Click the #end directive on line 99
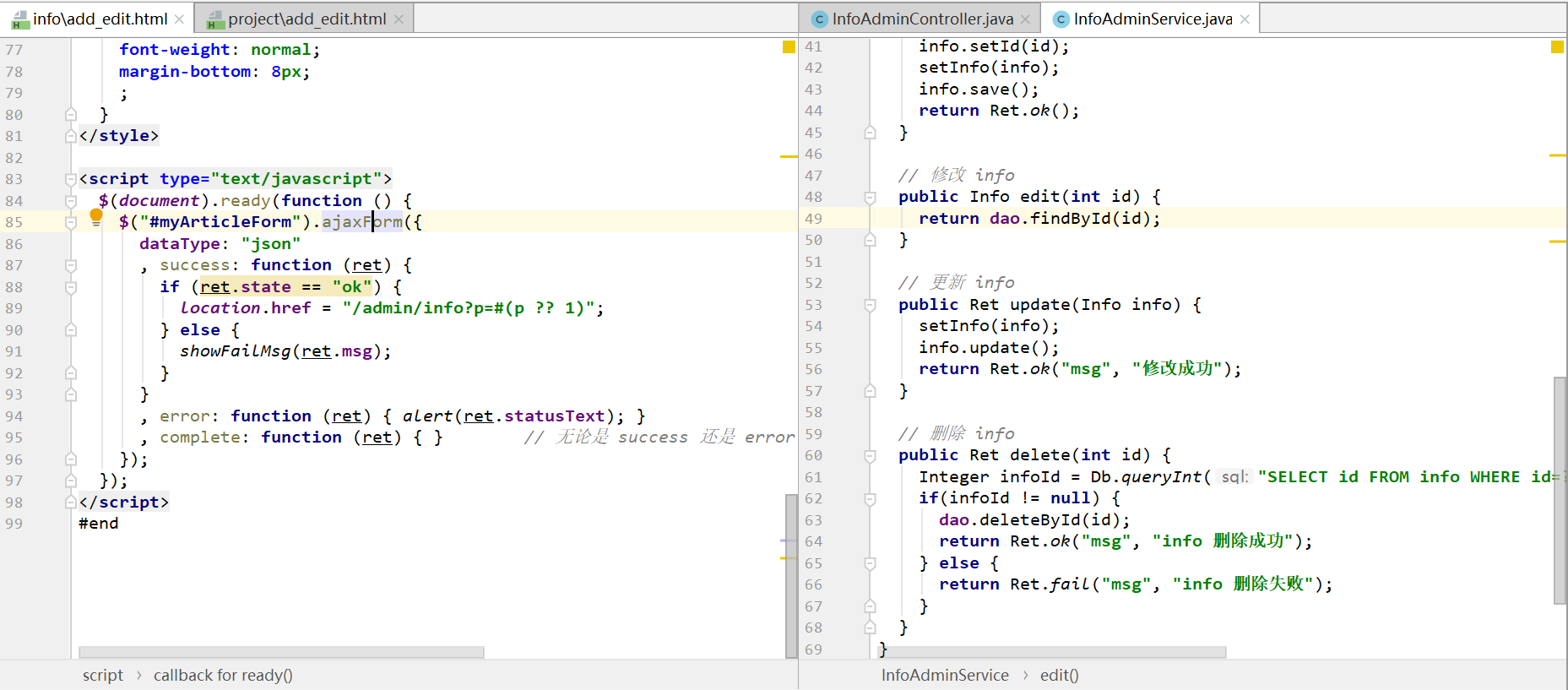The width and height of the screenshot is (1568, 690). [x=99, y=524]
